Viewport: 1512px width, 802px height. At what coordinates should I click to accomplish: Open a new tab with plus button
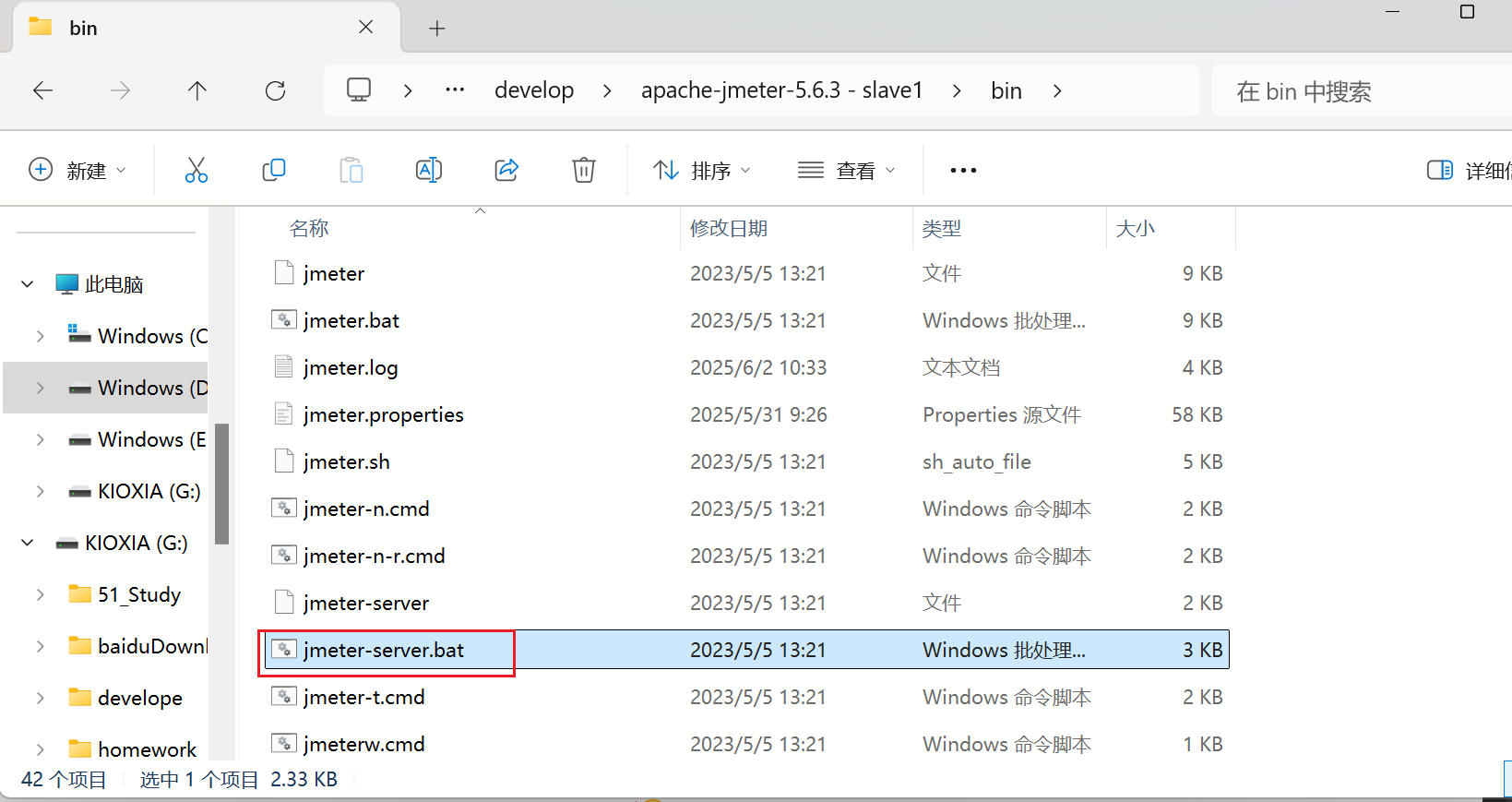pos(437,29)
